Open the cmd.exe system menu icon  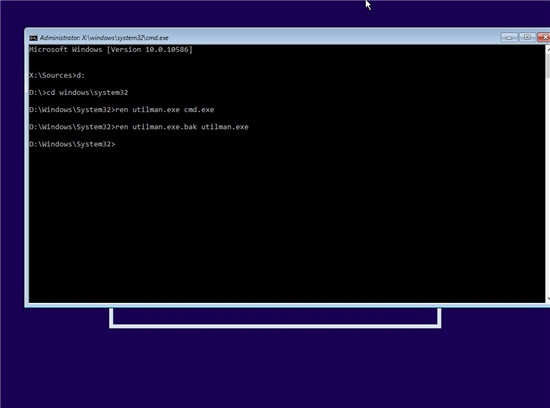point(33,38)
